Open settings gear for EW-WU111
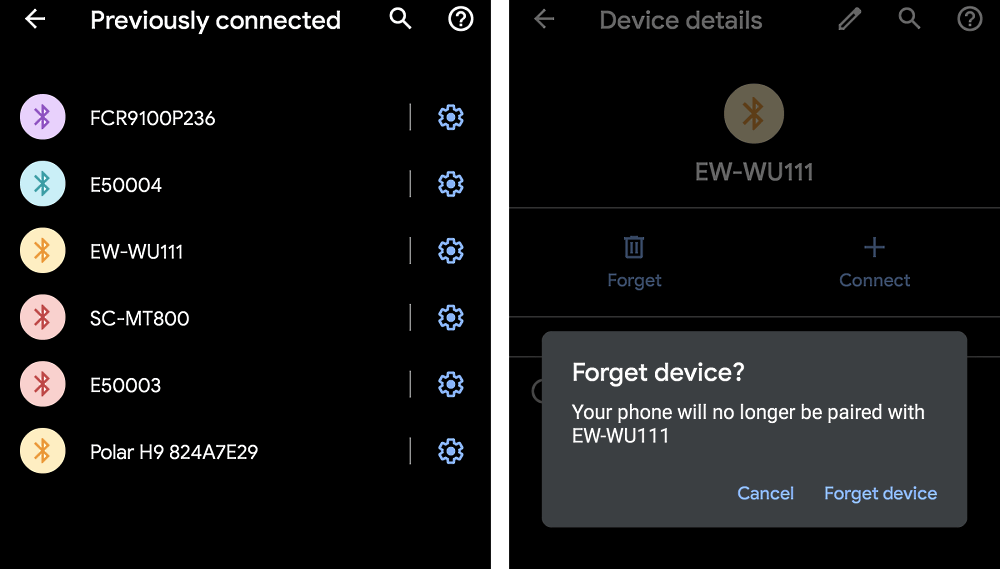This screenshot has width=1000, height=569. tap(451, 251)
